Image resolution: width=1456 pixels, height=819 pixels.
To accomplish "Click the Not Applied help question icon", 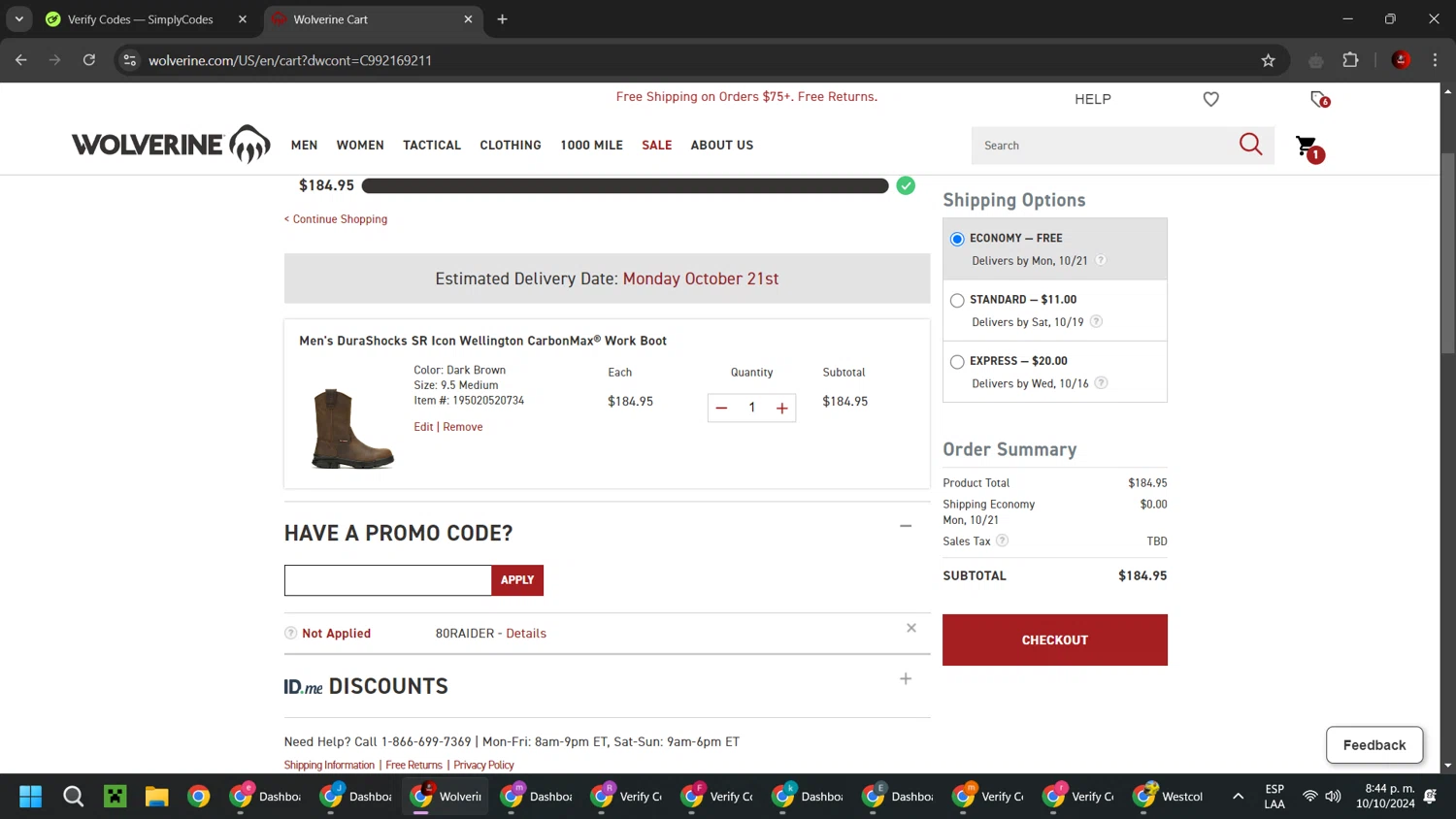I will [290, 634].
